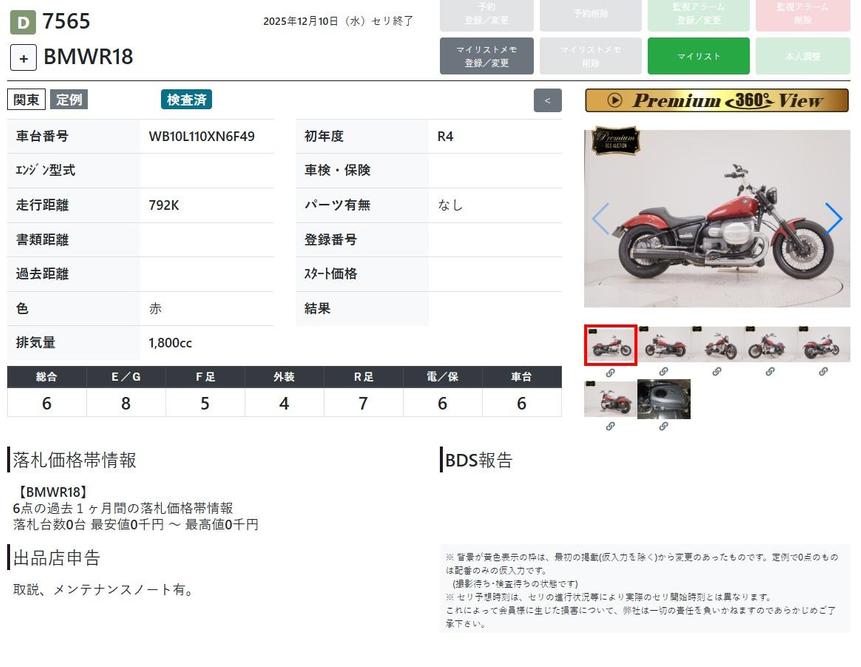This screenshot has height=667, width=861.
Task: Go to previous photo with left arrow
Action: point(600,218)
